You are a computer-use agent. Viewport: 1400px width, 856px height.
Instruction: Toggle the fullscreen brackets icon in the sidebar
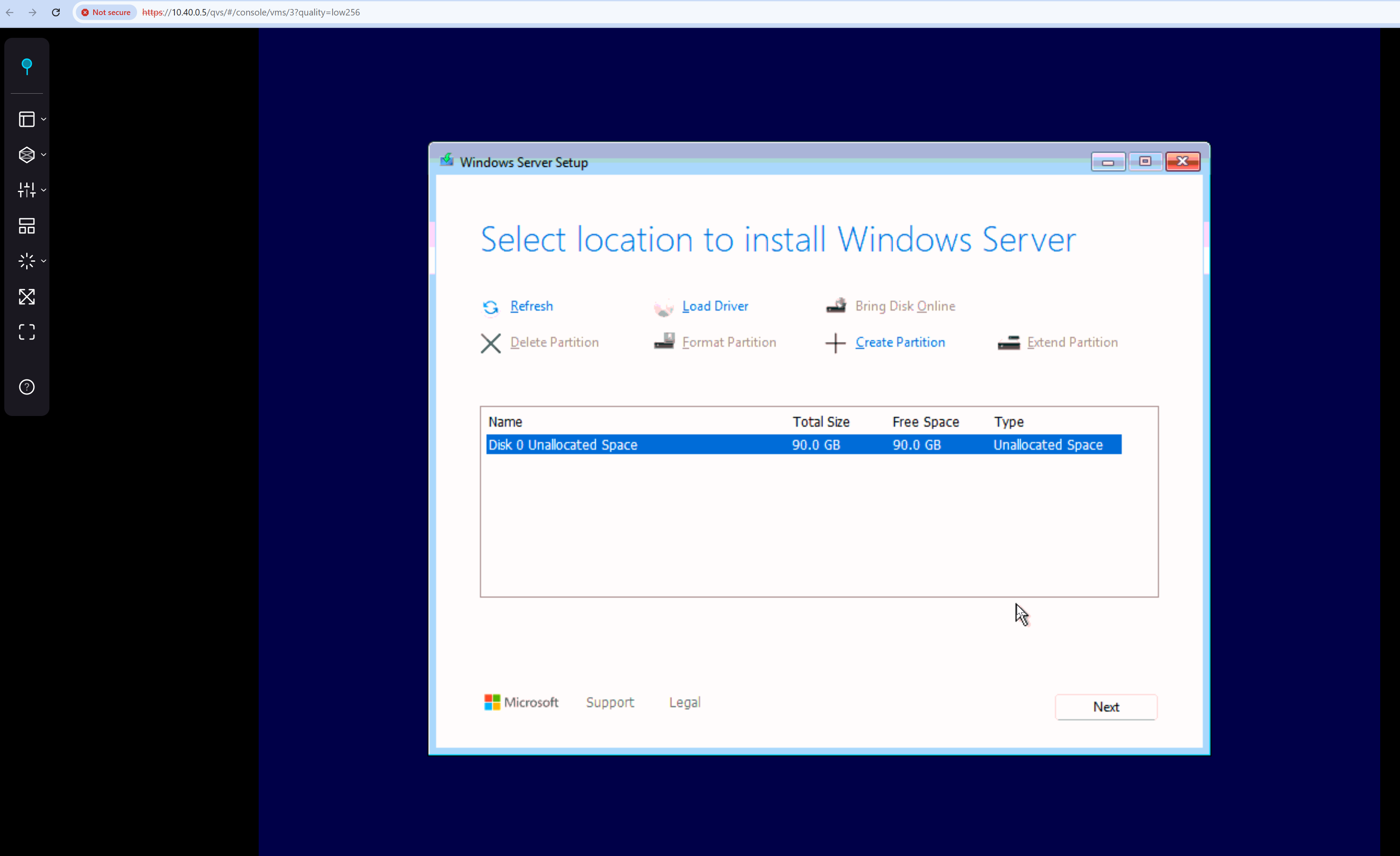point(27,332)
